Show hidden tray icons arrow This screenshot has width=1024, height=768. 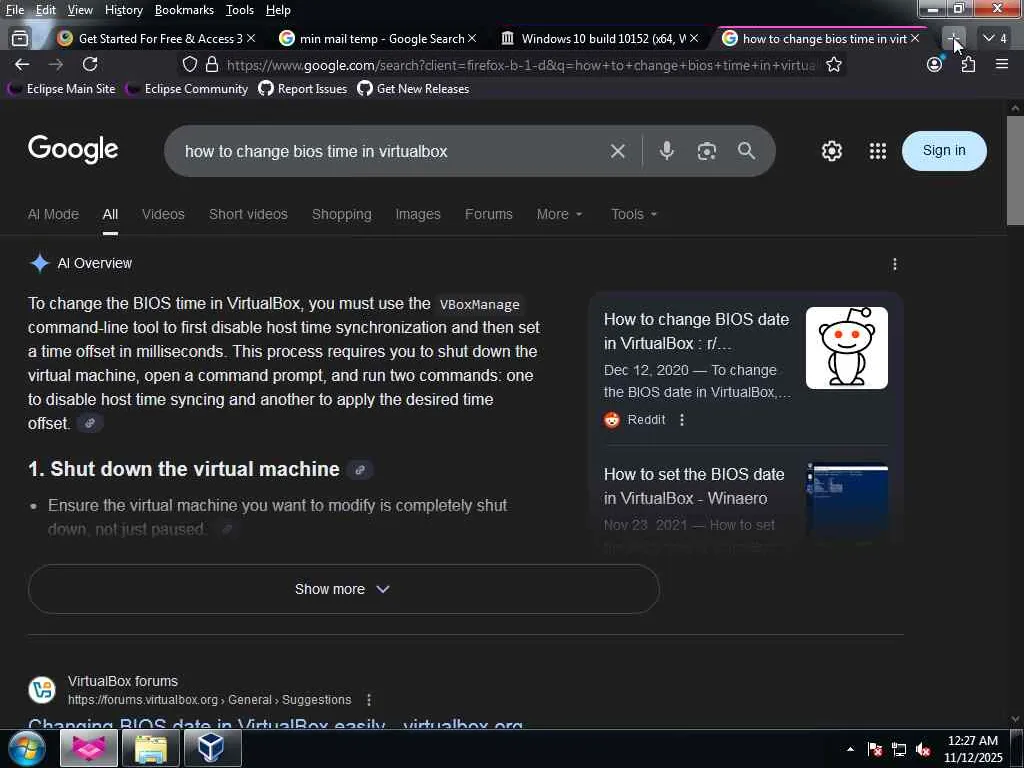point(850,749)
